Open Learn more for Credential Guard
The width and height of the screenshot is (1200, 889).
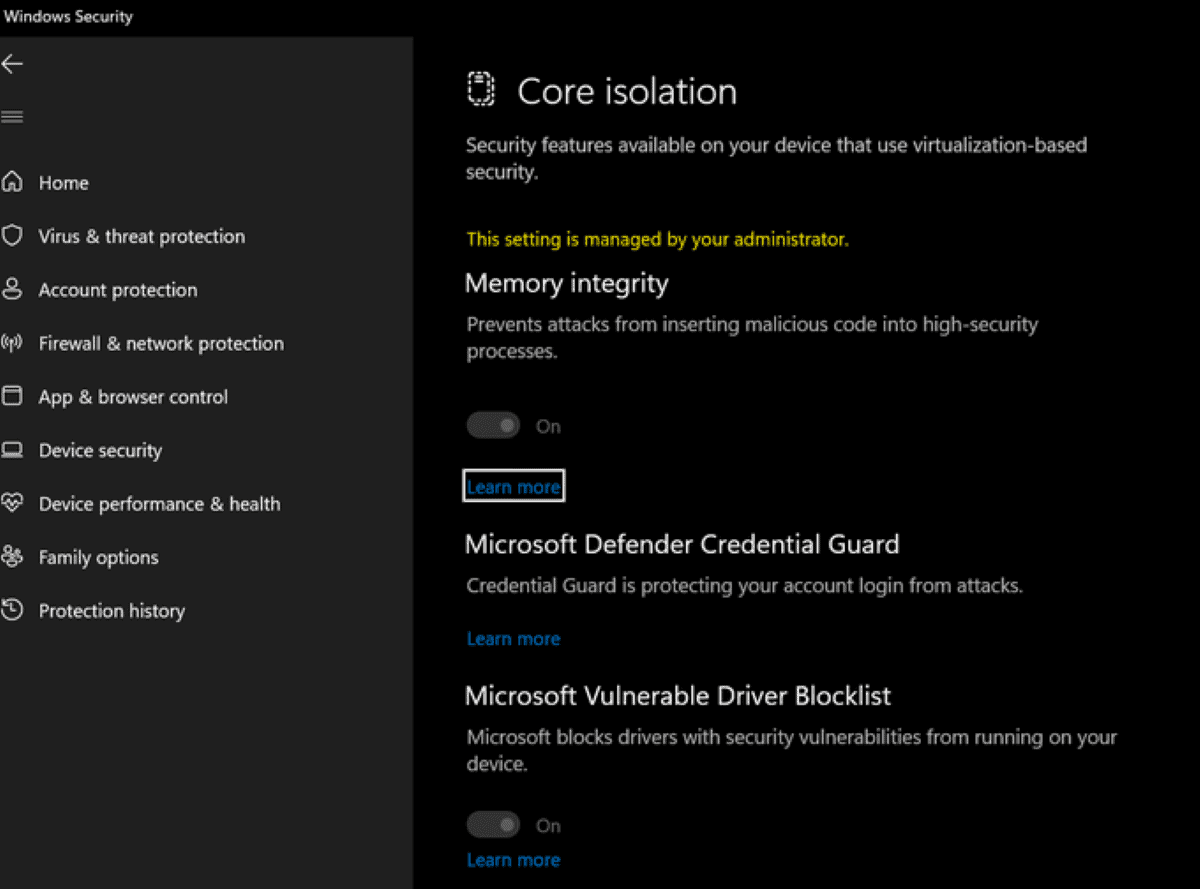click(x=513, y=638)
